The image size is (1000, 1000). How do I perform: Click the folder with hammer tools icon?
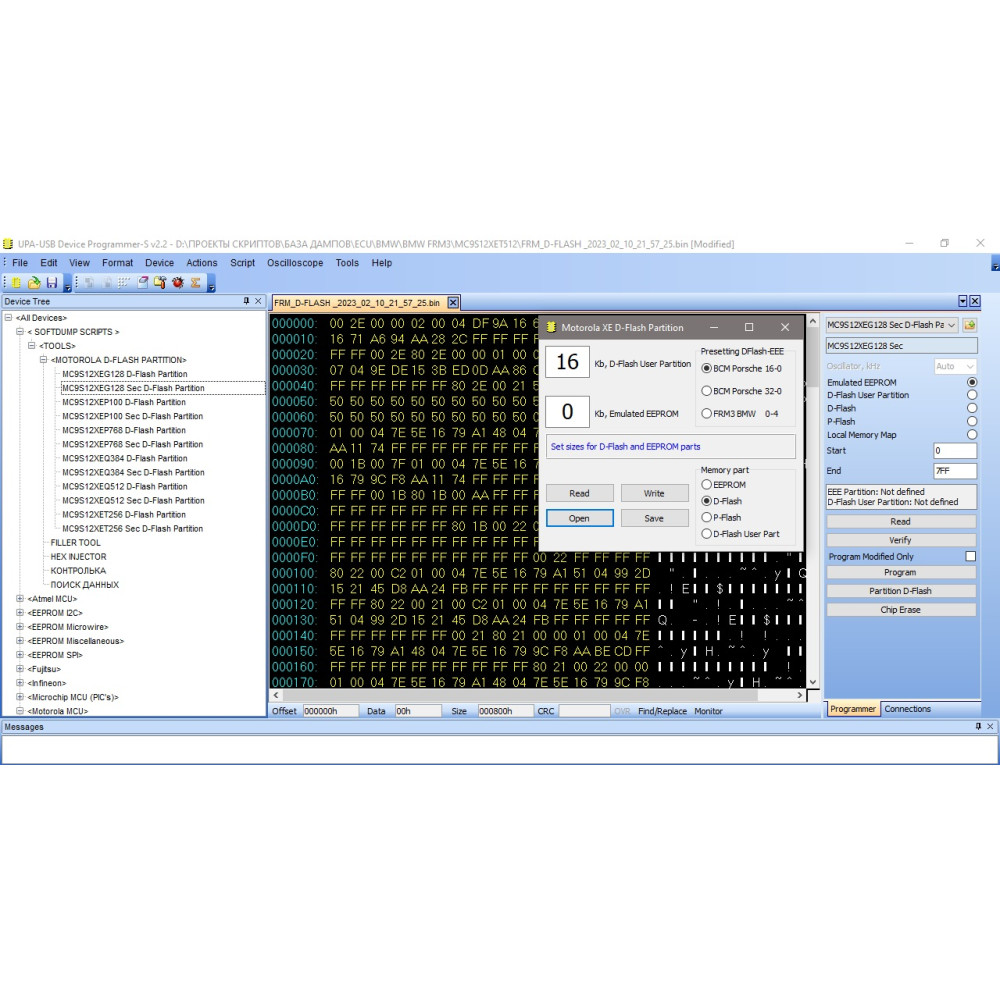pyautogui.click(x=160, y=283)
